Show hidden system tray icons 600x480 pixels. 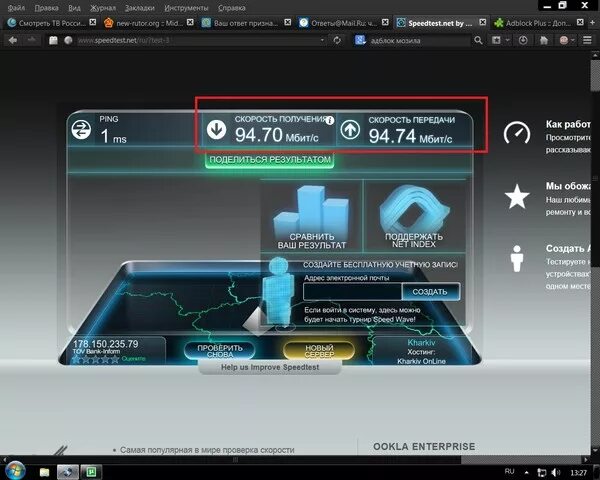click(527, 473)
